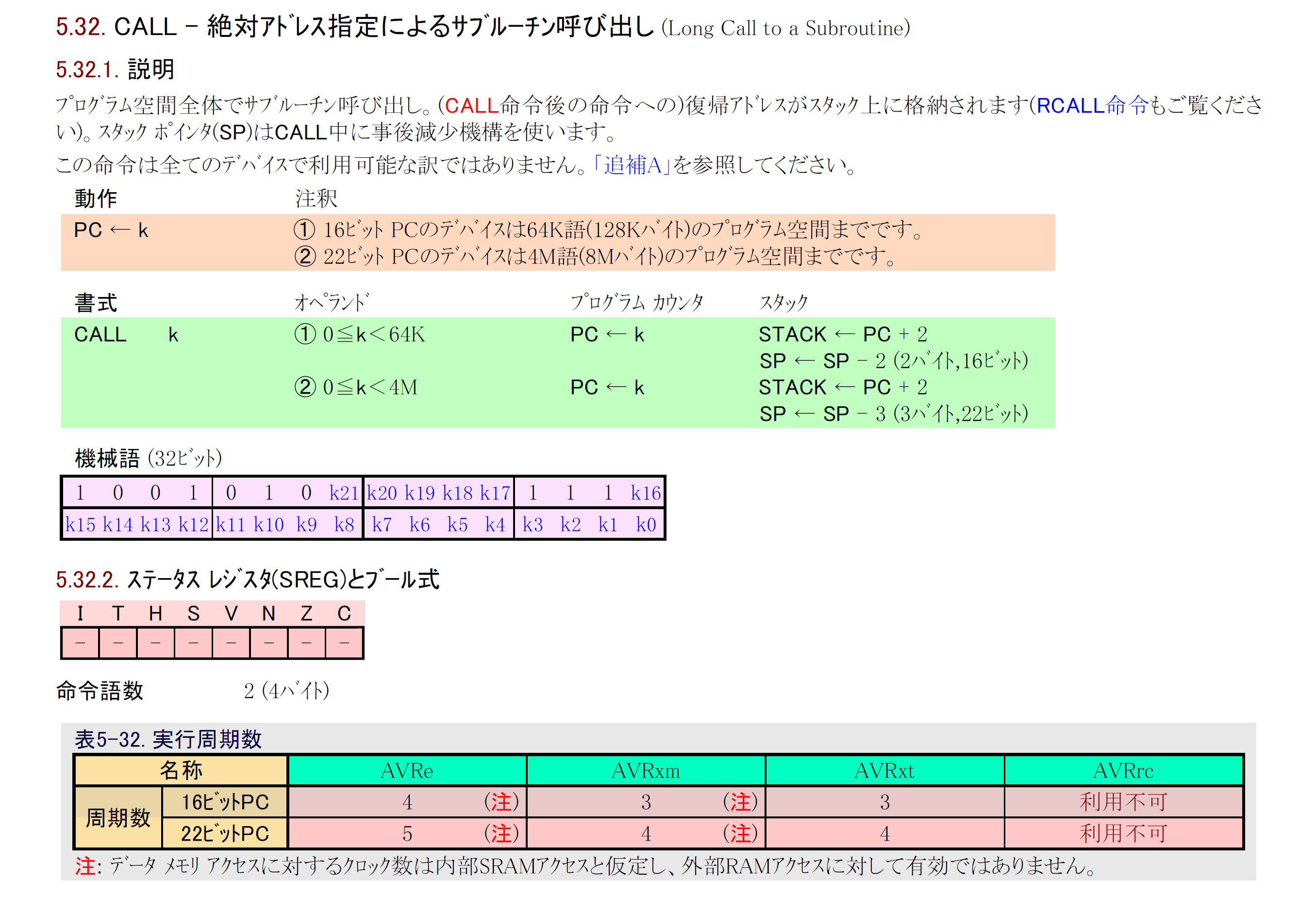The width and height of the screenshot is (1316, 897).
Task: Click the 5.32.1 説明 subheading
Action: (x=115, y=69)
